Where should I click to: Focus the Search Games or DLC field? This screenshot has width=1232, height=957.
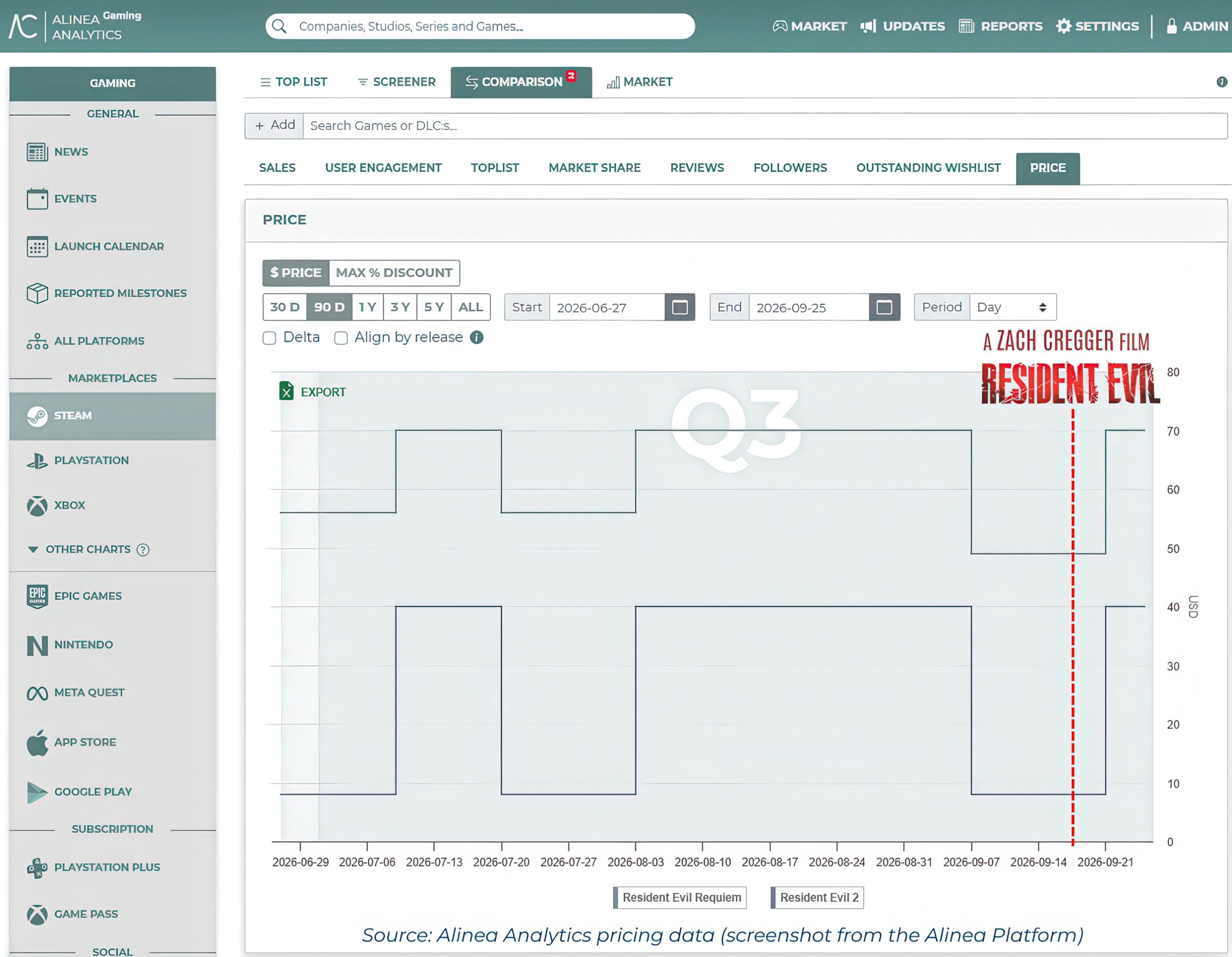[x=765, y=125]
